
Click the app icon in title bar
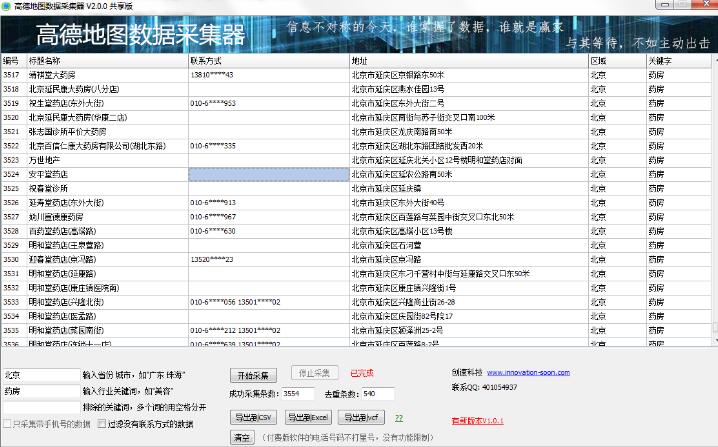click(x=6, y=6)
